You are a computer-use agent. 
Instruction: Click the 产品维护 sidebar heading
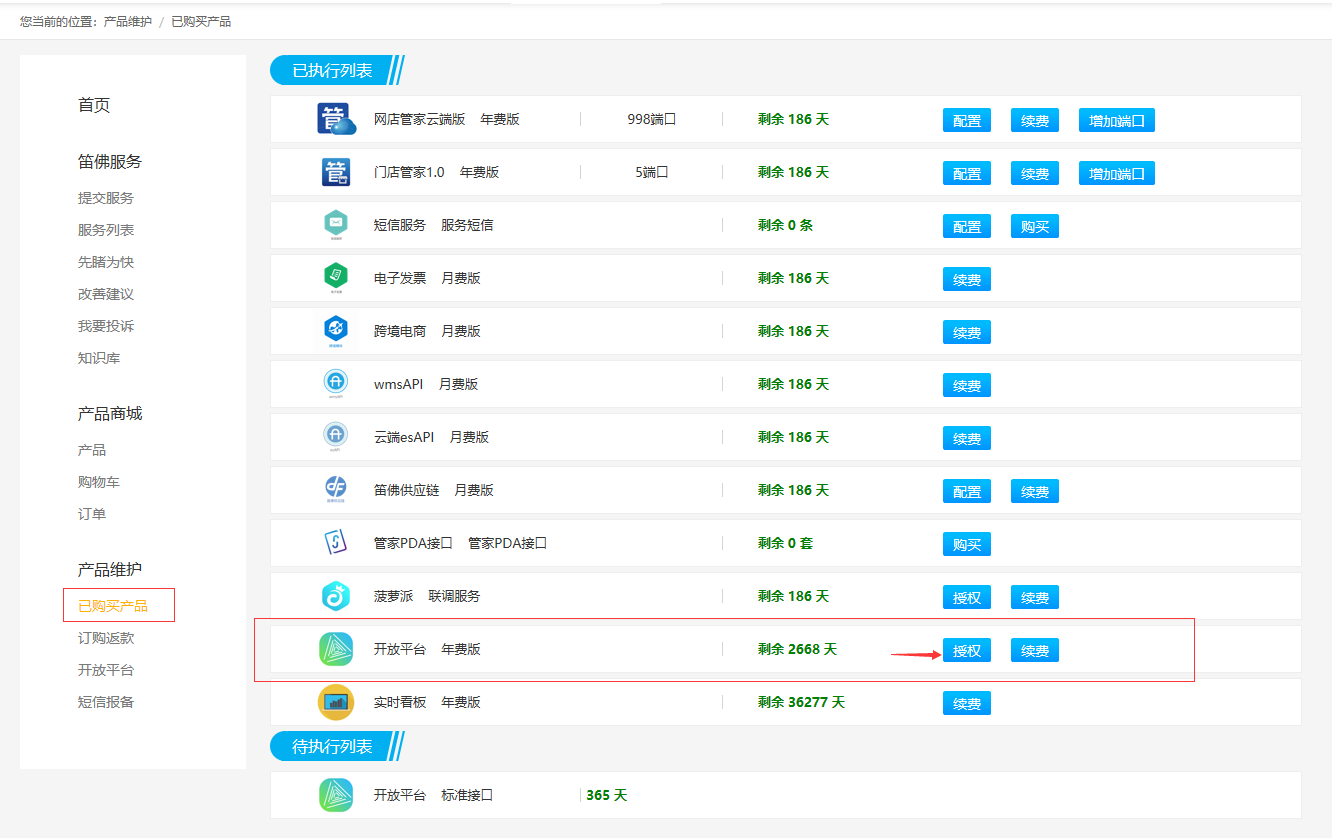[110, 569]
